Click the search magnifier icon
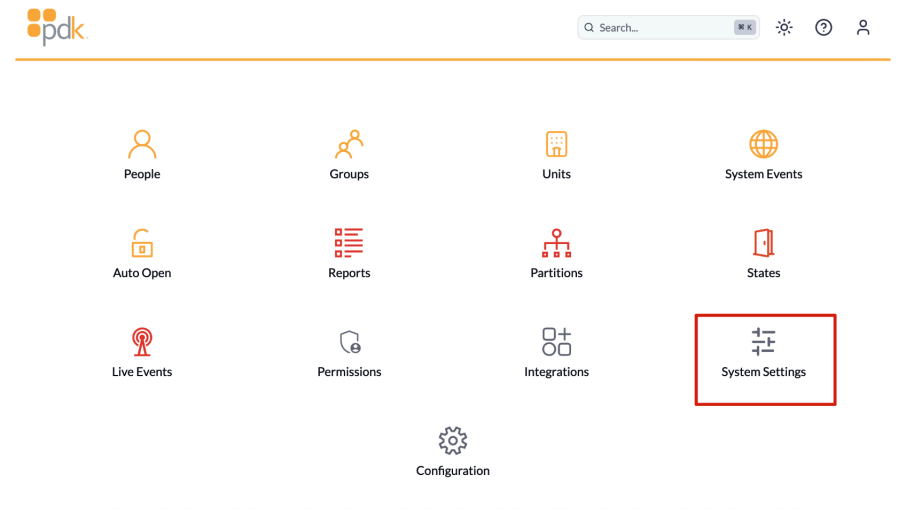 (x=589, y=28)
